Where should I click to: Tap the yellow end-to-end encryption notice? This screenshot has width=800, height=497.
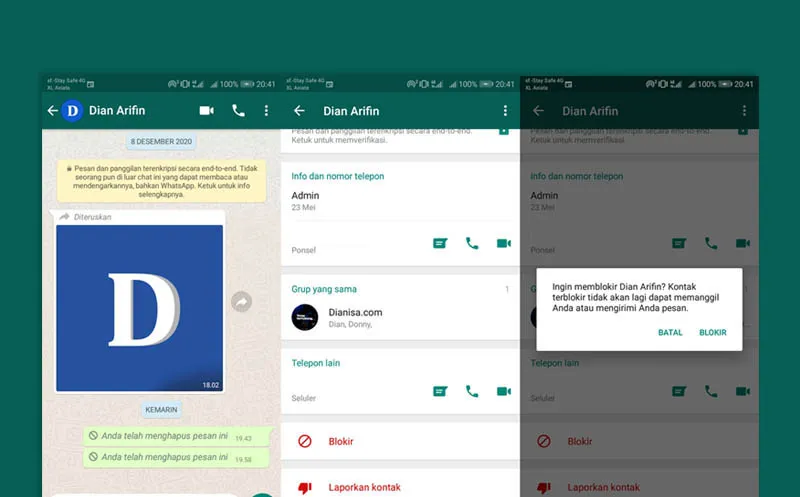click(x=160, y=182)
